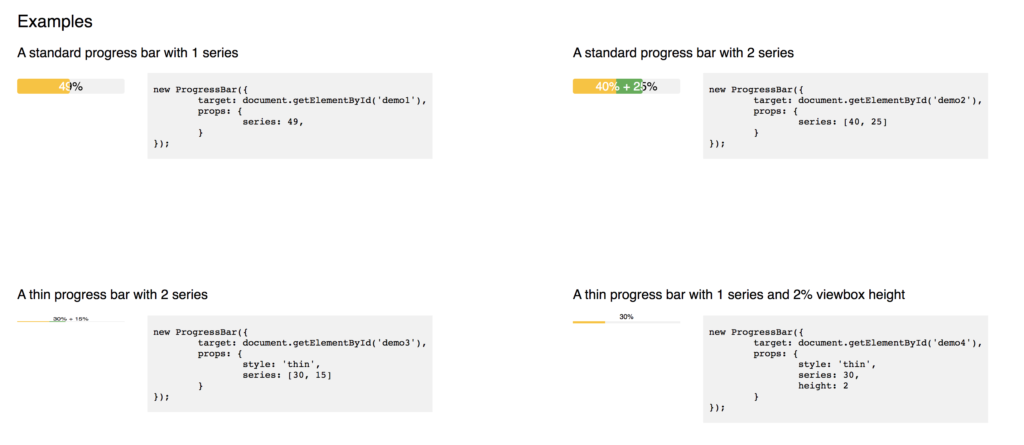1024x445 pixels.
Task: Click the yellow 40% segment of the two-series bar
Action: click(x=592, y=87)
